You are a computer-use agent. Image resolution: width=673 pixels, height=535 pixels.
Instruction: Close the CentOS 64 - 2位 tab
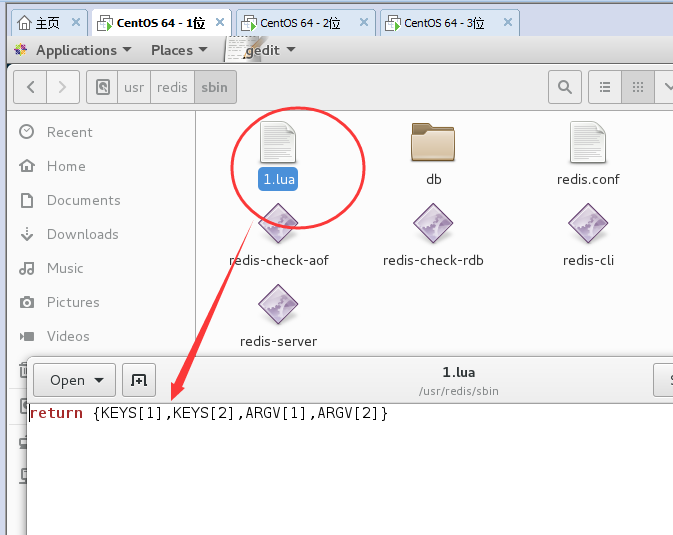click(x=364, y=22)
